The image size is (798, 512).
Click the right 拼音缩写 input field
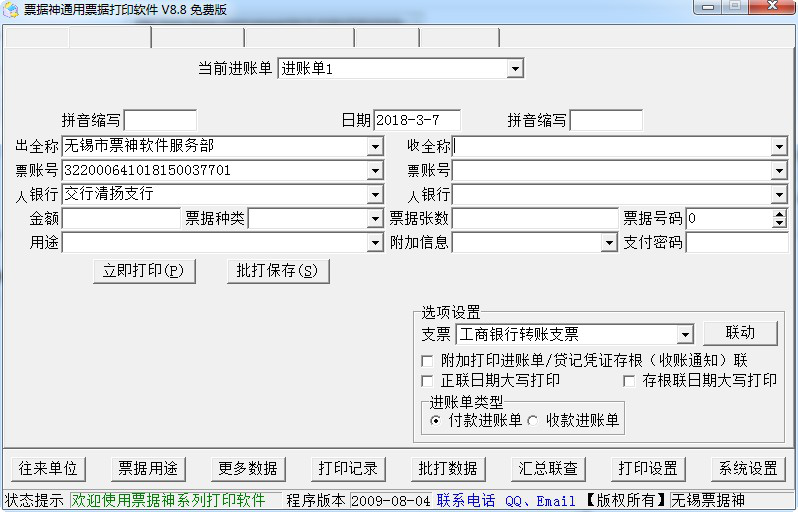pos(606,121)
